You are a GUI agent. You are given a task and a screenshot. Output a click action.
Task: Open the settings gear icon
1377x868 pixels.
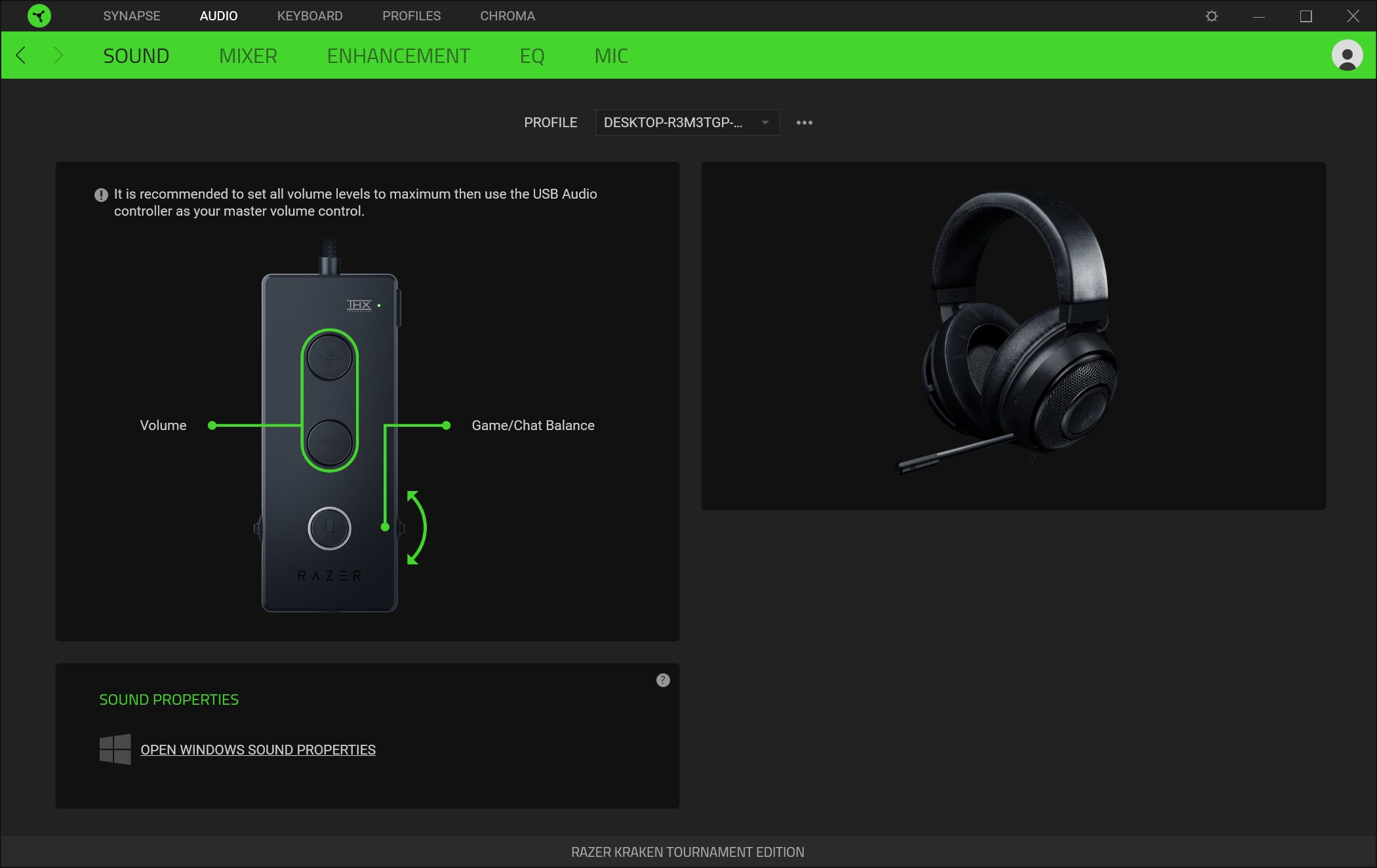click(x=1212, y=16)
